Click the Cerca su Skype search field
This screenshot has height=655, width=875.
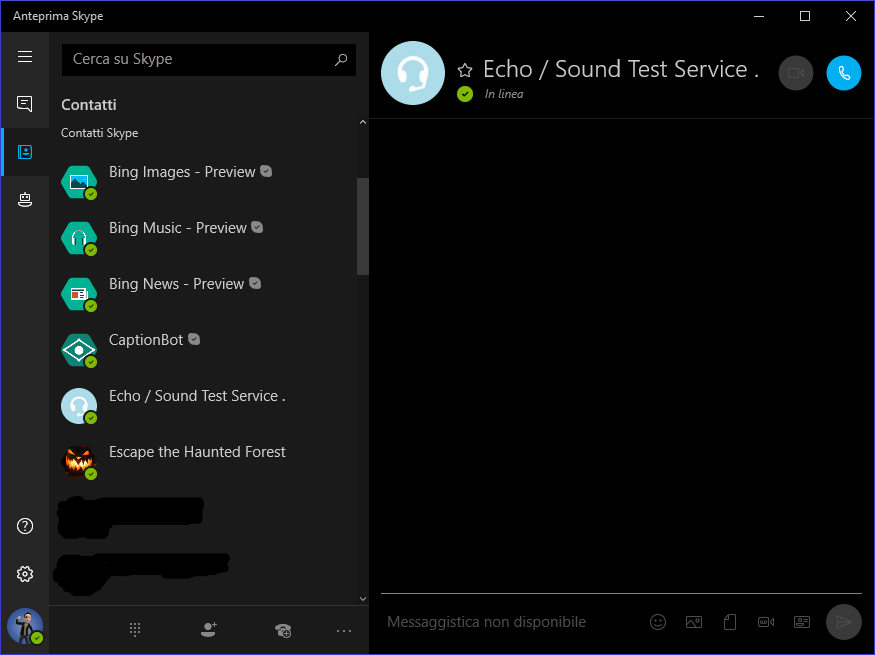point(209,59)
